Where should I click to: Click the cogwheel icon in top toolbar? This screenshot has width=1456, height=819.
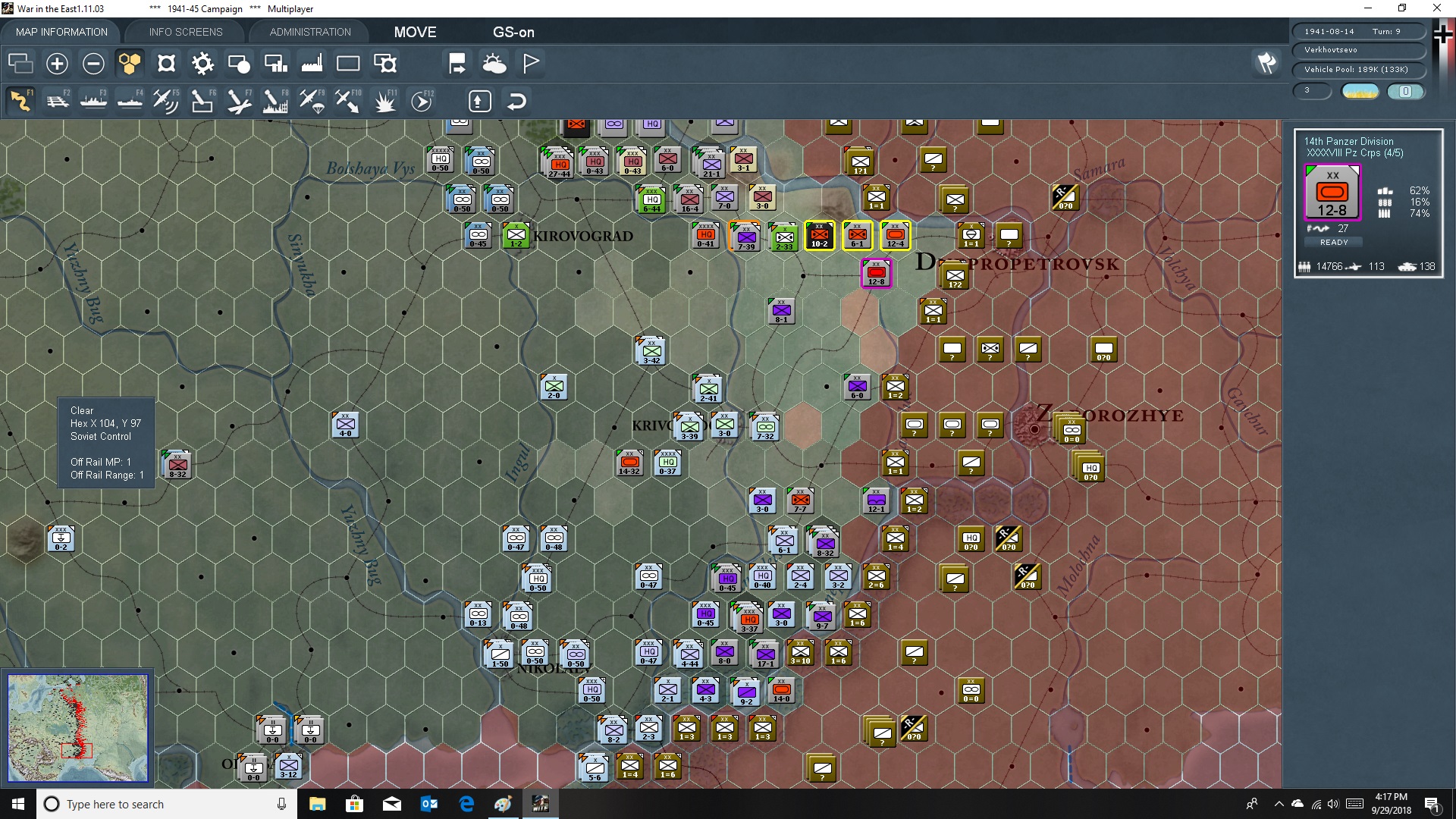tap(202, 64)
